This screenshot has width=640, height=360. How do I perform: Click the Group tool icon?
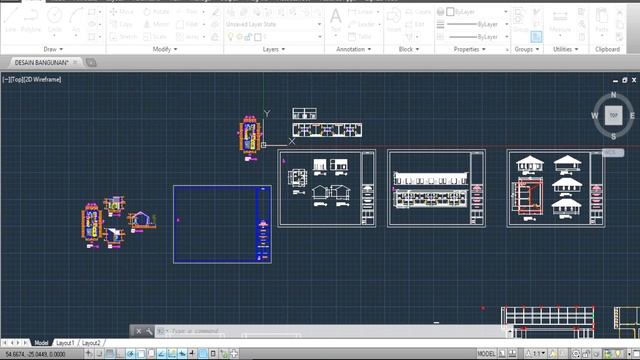(x=520, y=20)
